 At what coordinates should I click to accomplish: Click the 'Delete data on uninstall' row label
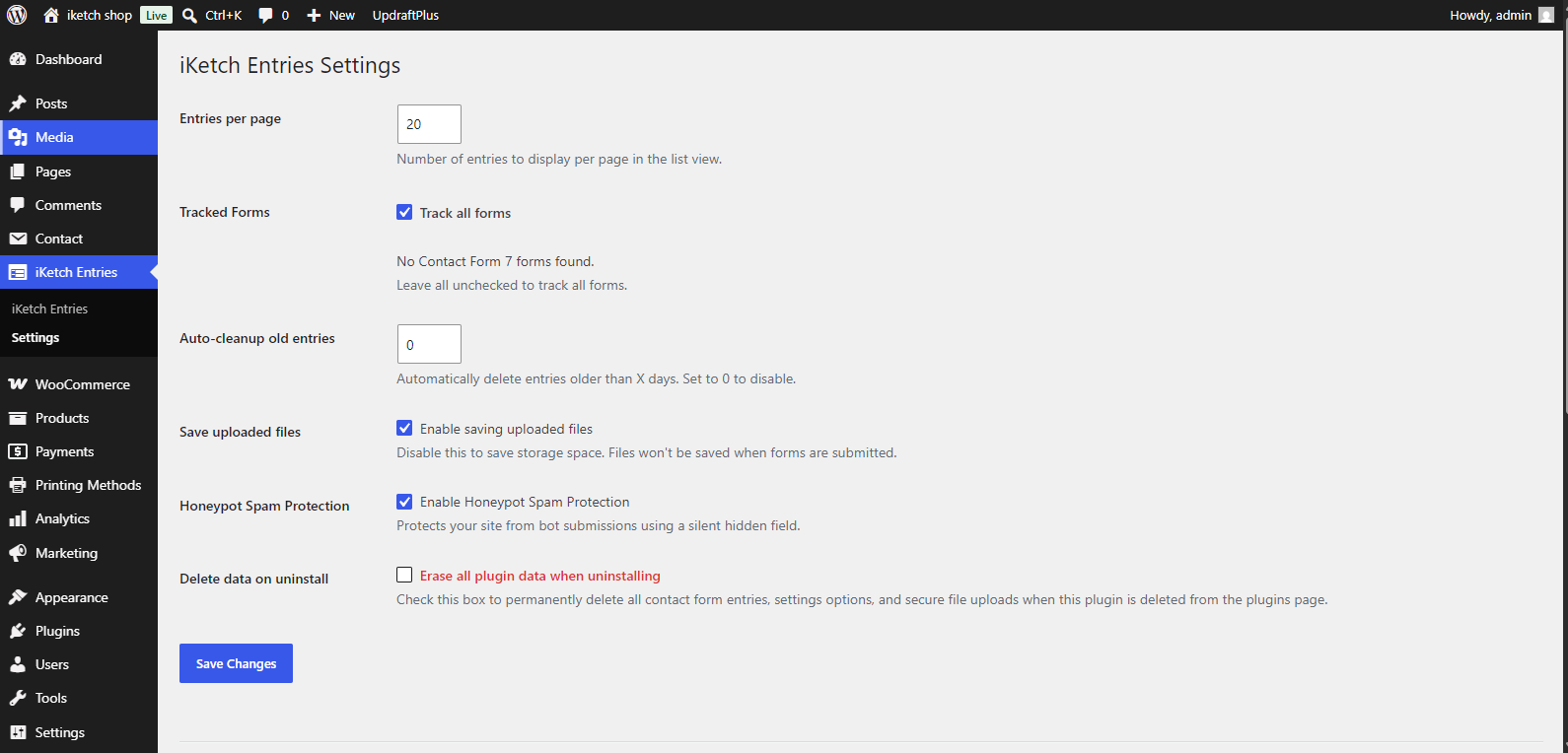(254, 579)
